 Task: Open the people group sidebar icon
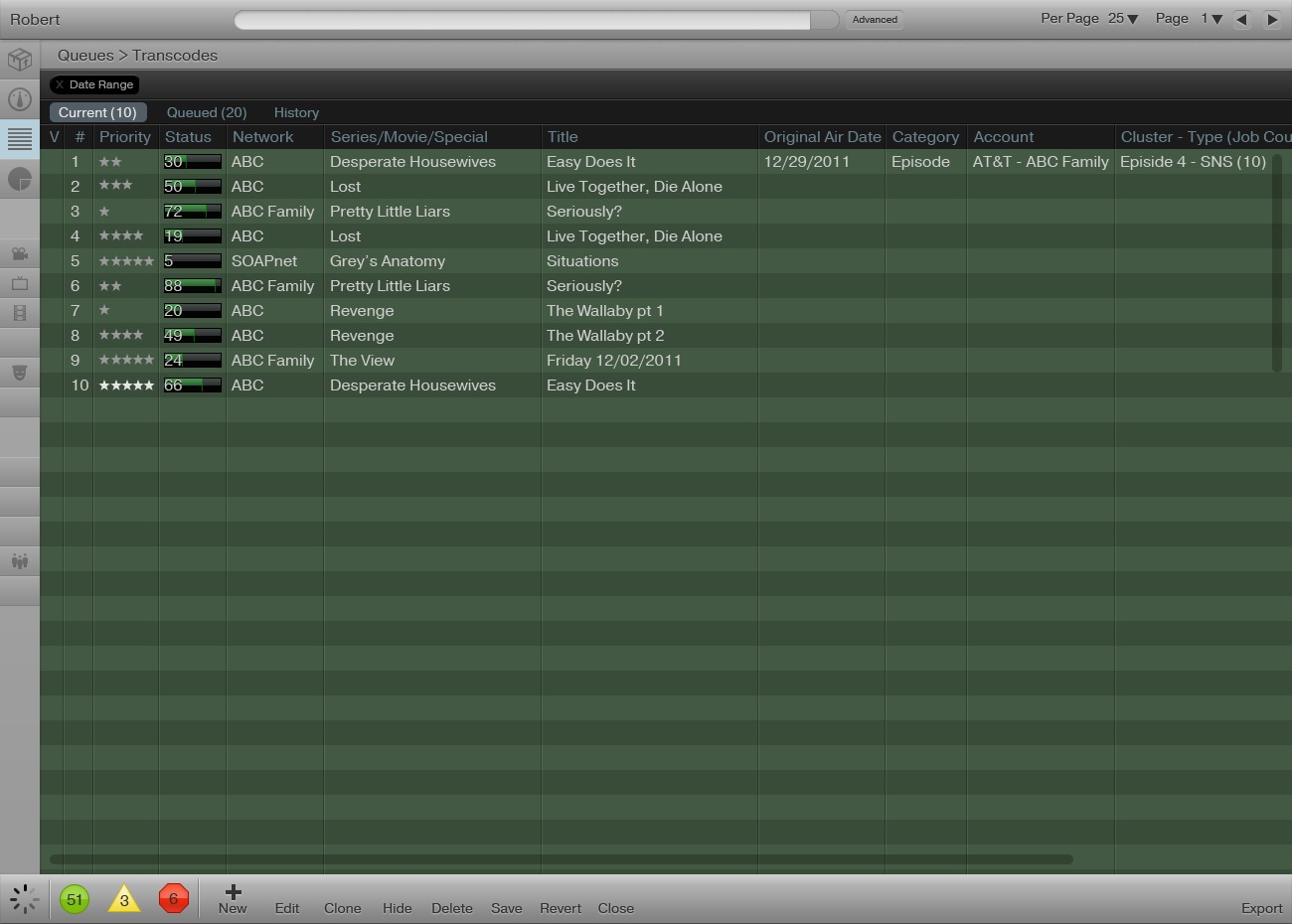(20, 561)
